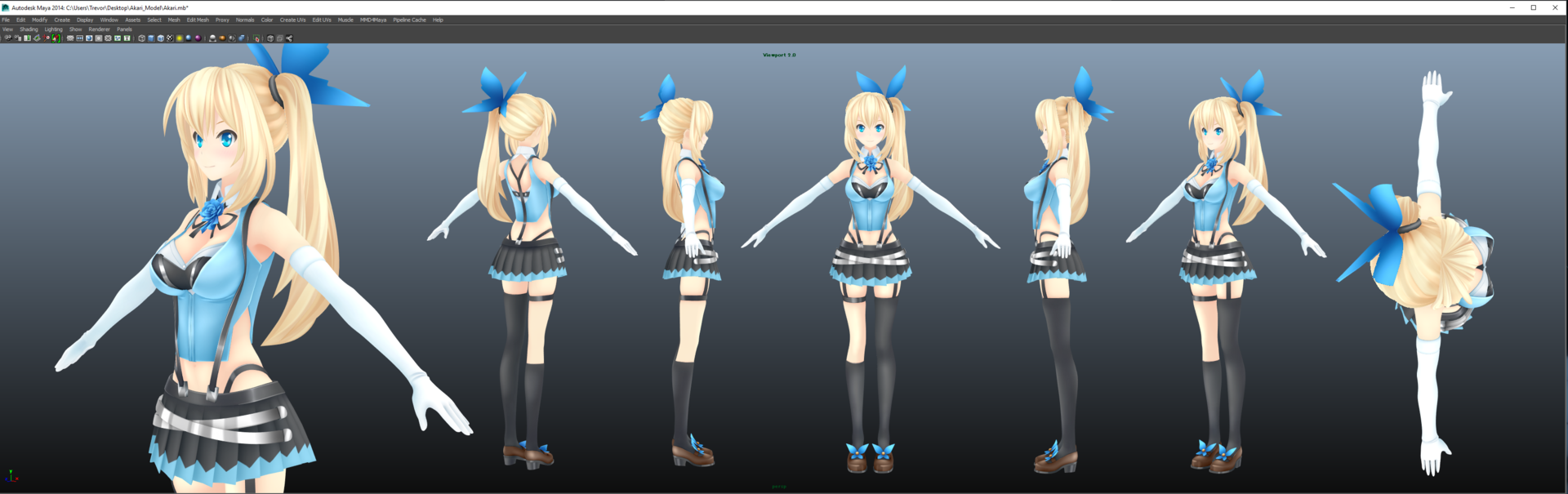
Task: Click the 2D Pan/Zoom icon
Action: [47, 38]
